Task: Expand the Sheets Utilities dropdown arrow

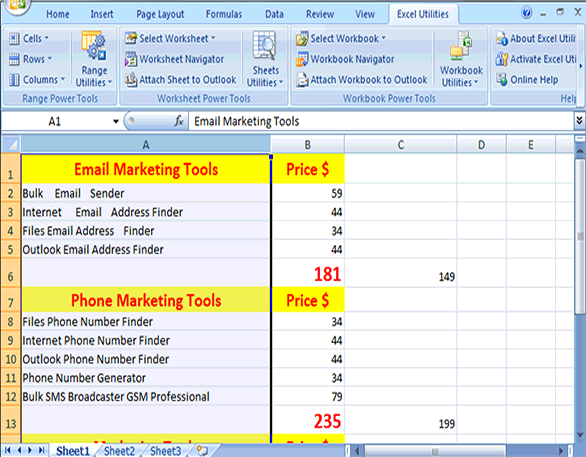Action: (x=281, y=82)
